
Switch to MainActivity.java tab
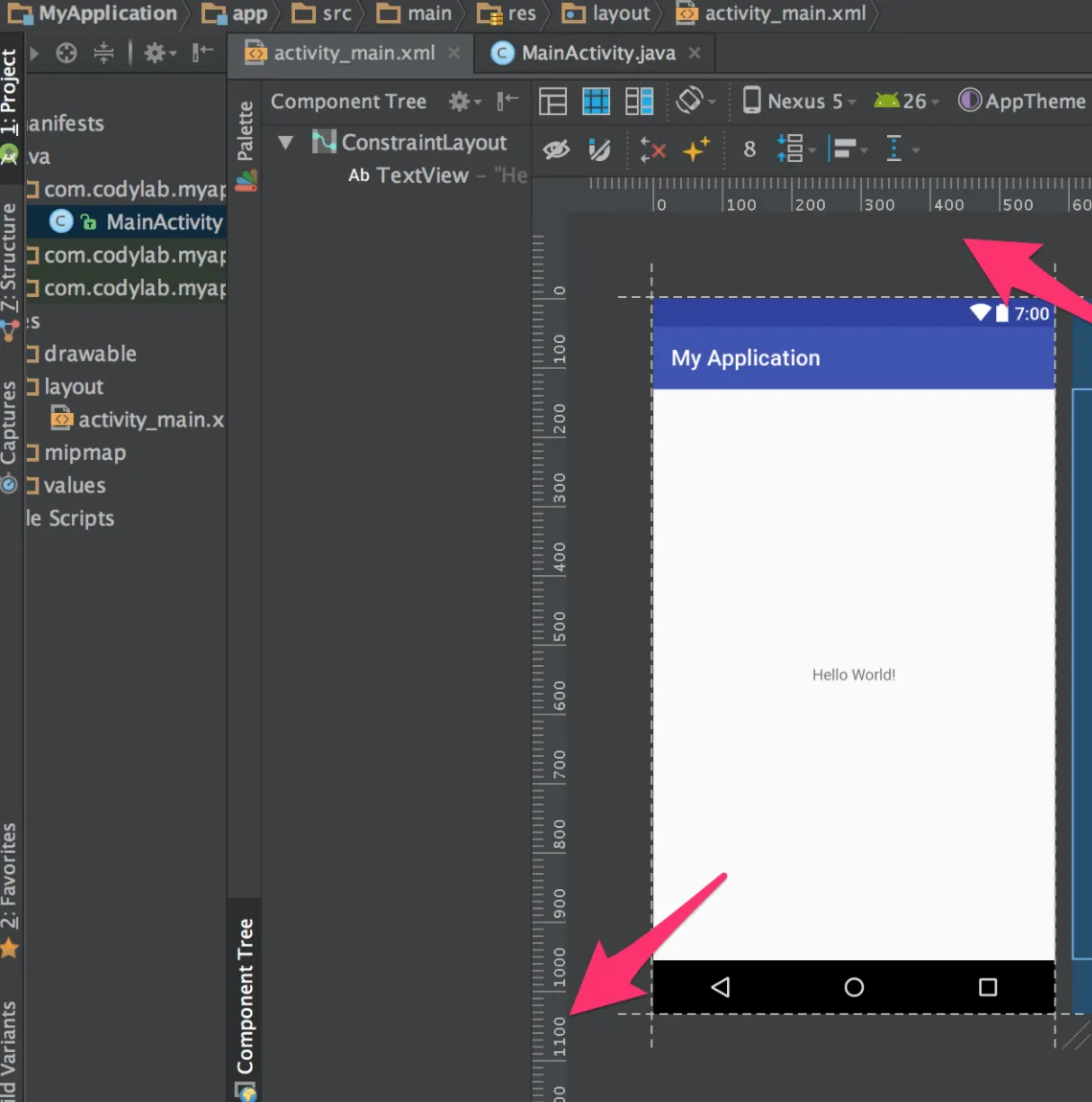point(597,54)
